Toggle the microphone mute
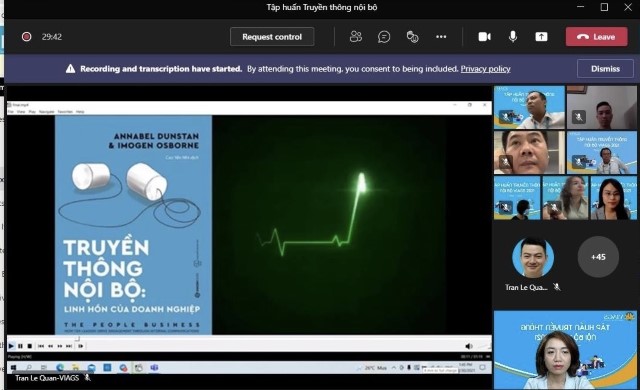 (x=513, y=37)
